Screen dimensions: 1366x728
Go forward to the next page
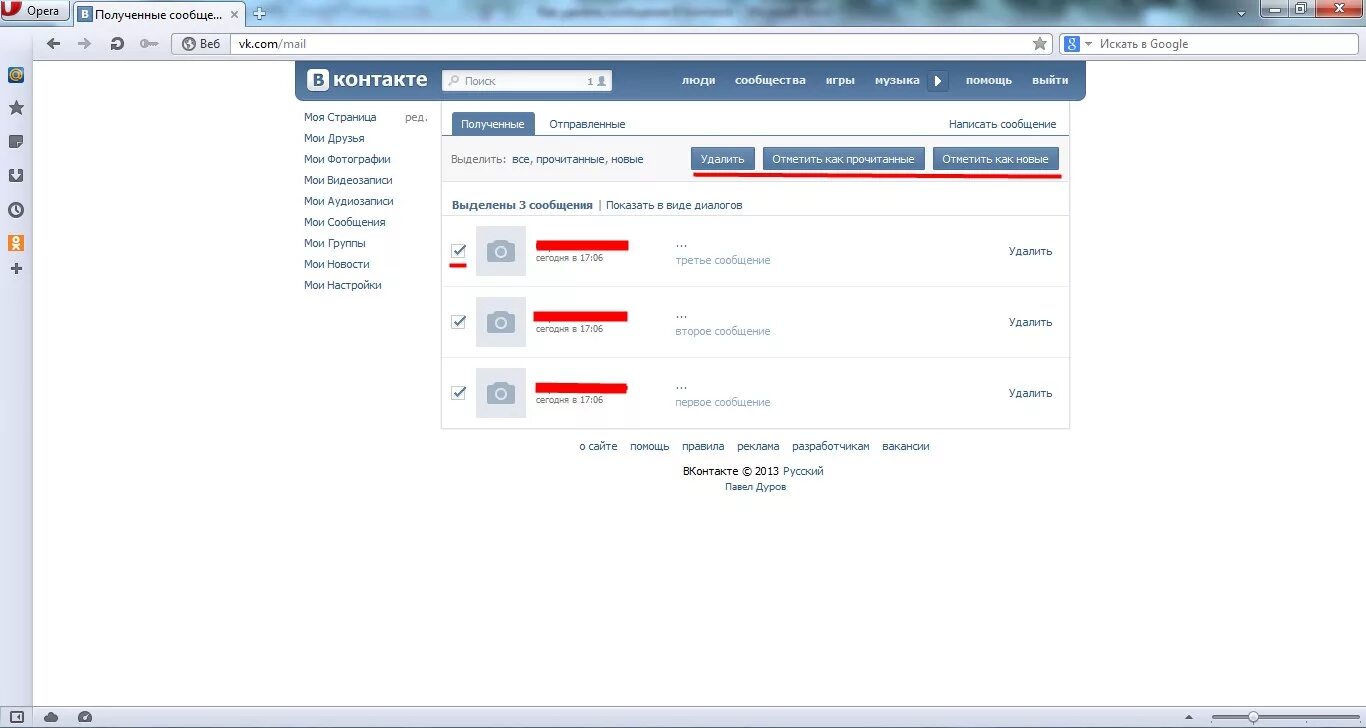pyautogui.click(x=84, y=44)
